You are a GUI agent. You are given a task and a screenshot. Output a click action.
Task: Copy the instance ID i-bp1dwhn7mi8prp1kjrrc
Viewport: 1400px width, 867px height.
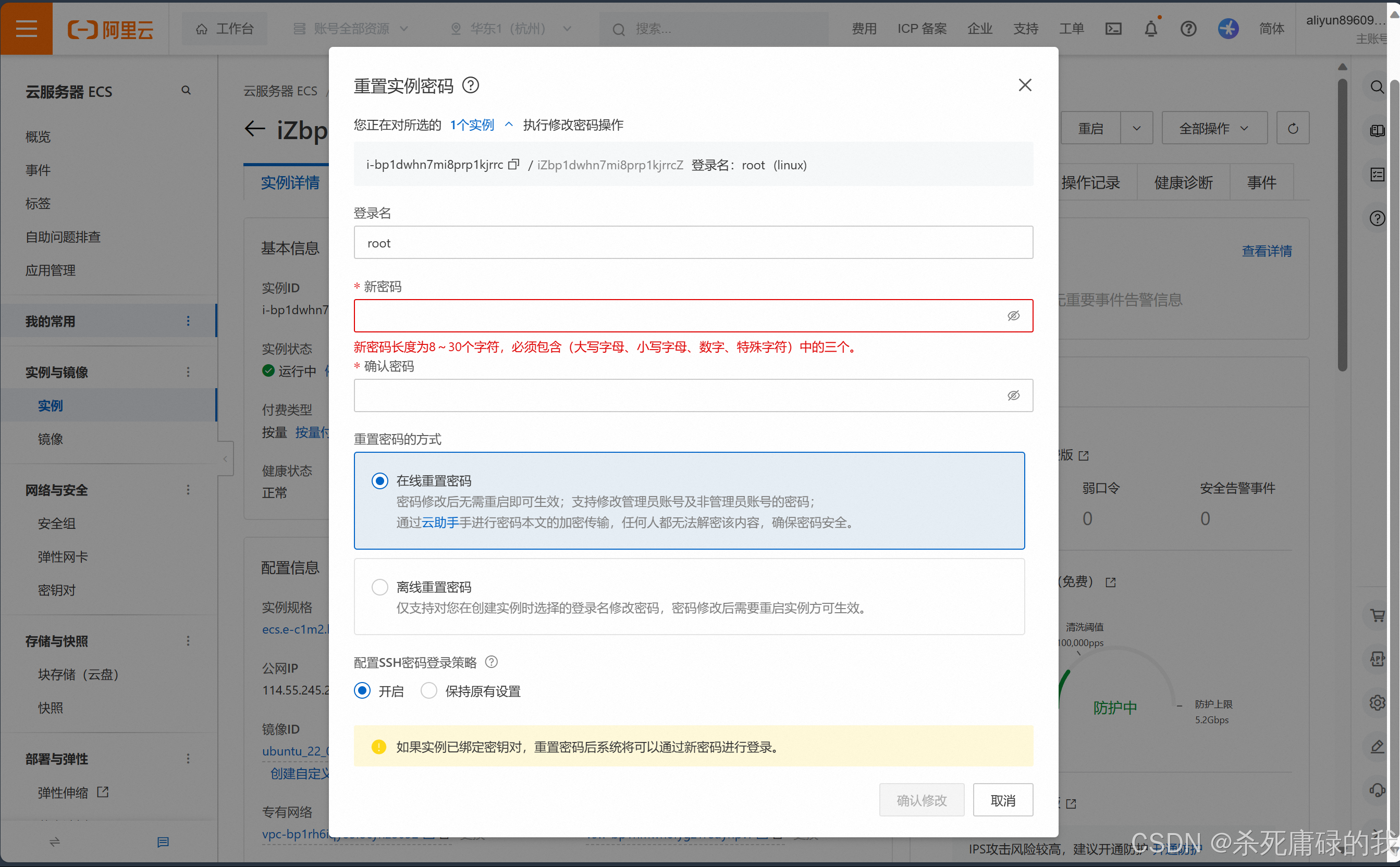(x=514, y=165)
